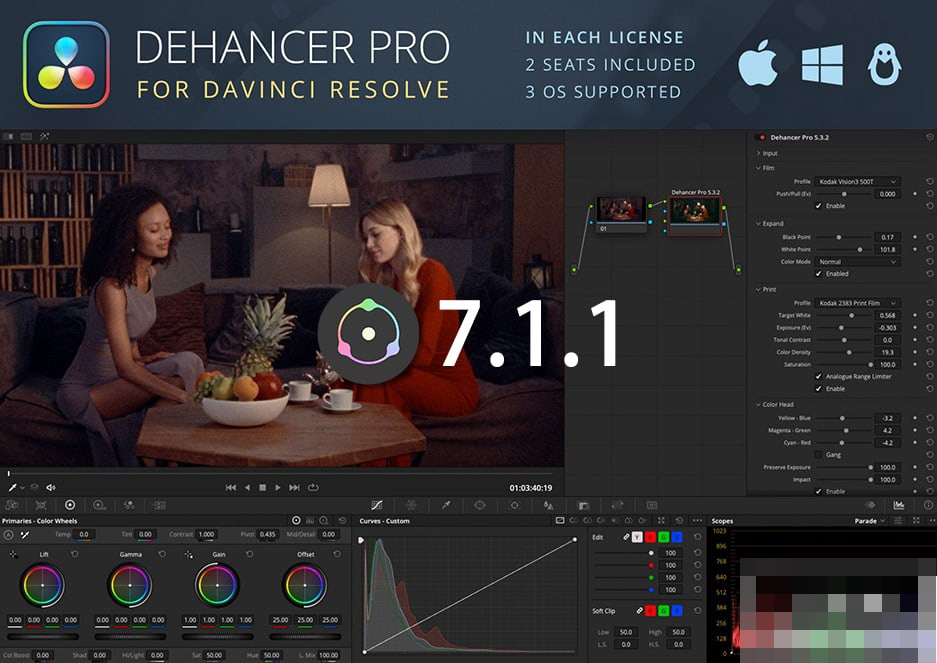Reset the Offset color wheel
This screenshot has height=663, width=937.
click(337, 554)
